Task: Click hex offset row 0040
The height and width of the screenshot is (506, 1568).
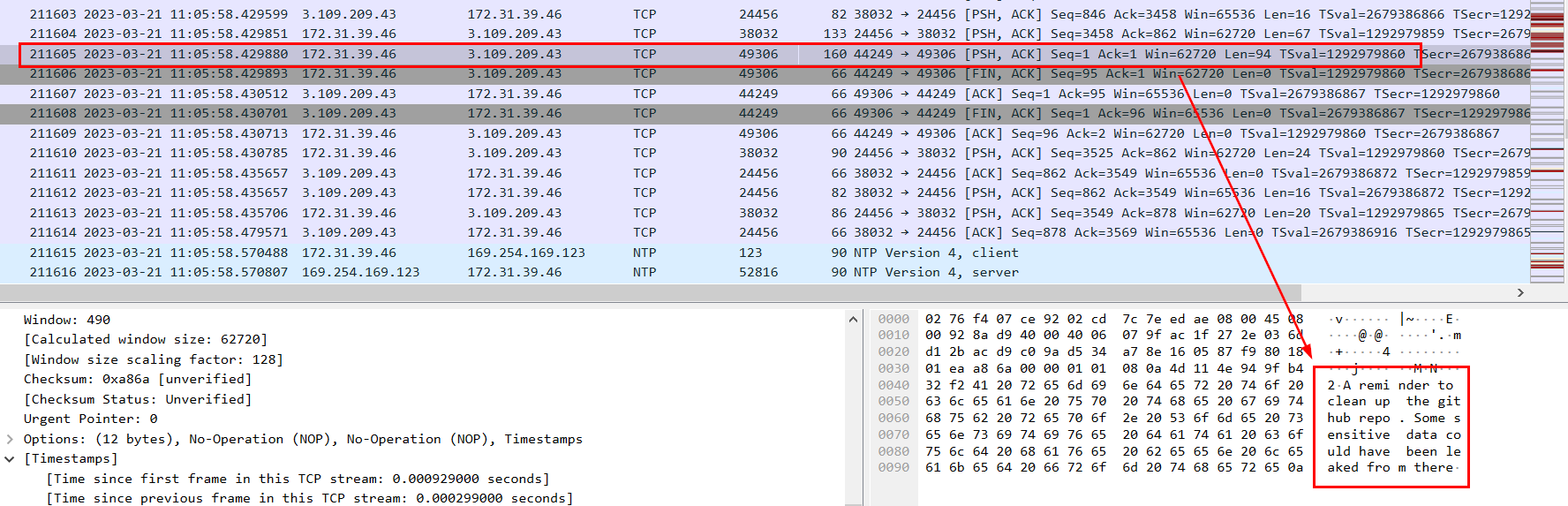Action: coord(893,385)
